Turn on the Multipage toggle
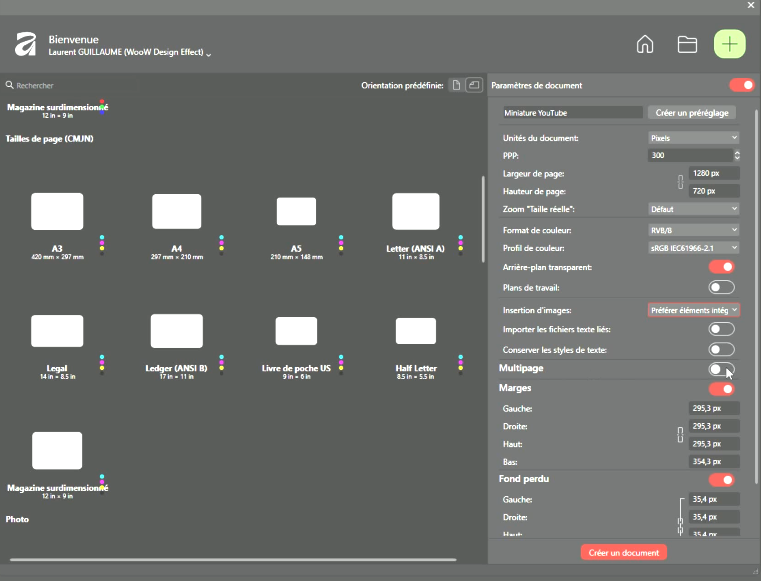The height and width of the screenshot is (581, 761). coord(721,369)
